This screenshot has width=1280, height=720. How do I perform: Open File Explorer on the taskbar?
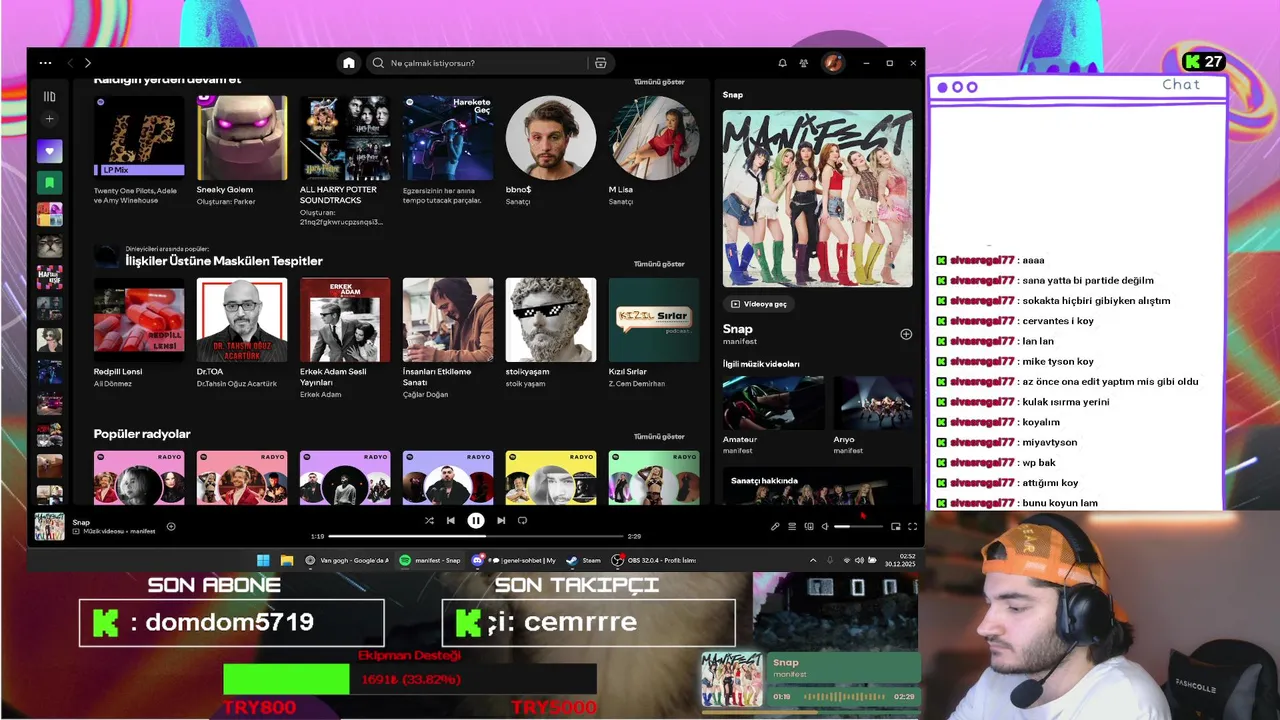(286, 560)
